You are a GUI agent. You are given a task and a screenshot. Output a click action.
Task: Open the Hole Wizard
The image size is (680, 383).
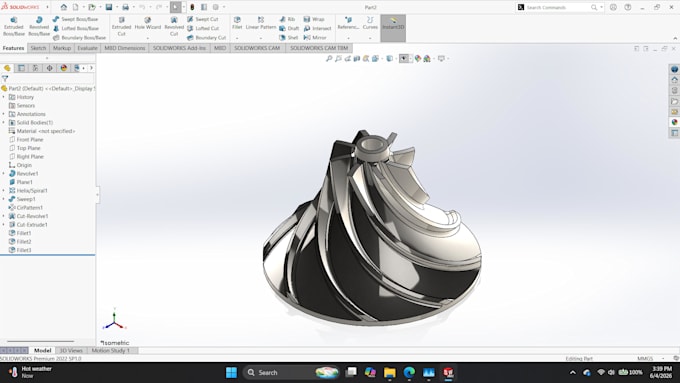(x=147, y=23)
